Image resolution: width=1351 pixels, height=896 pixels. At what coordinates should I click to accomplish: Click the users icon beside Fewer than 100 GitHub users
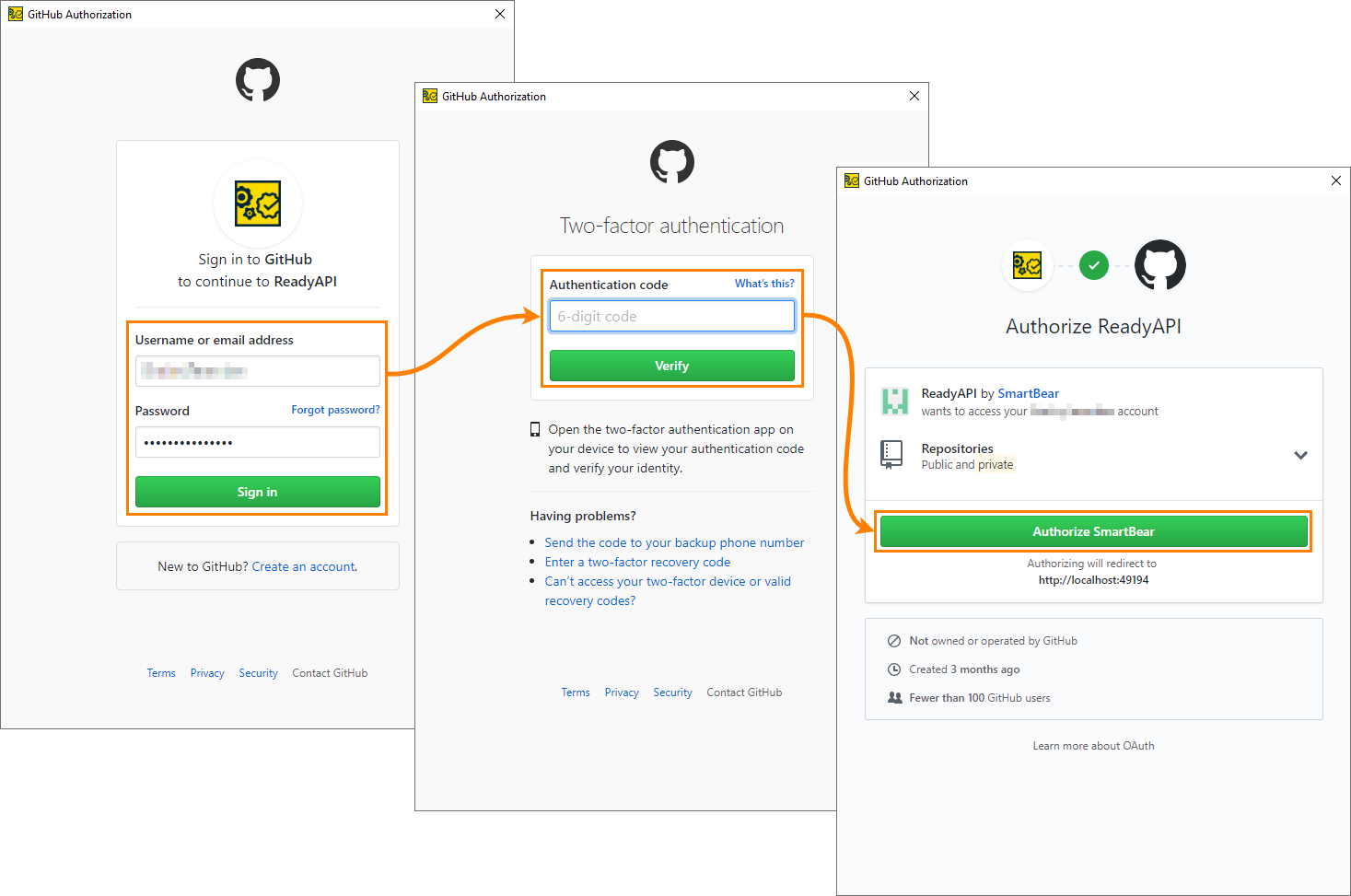point(894,698)
